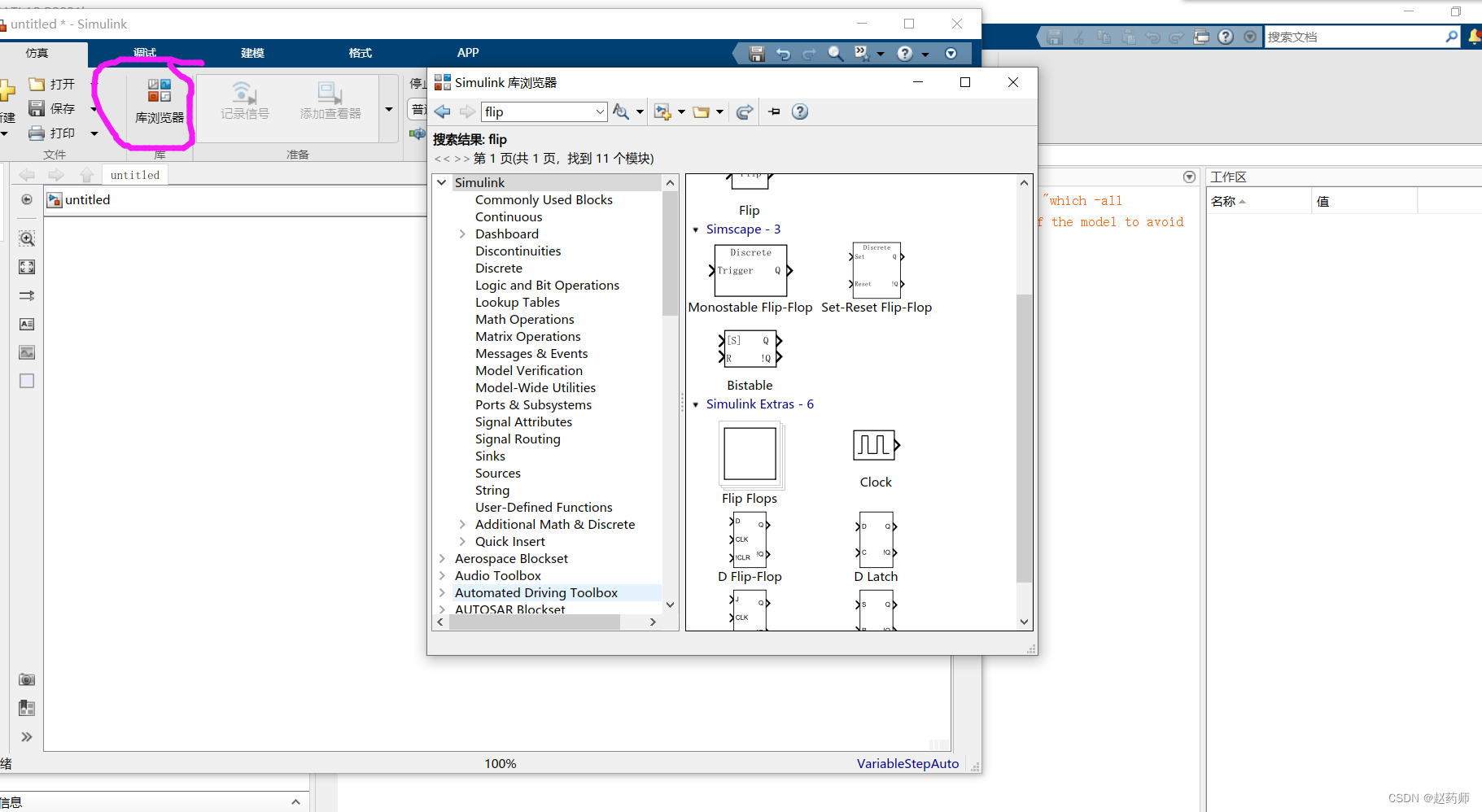This screenshot has height=812, width=1482.
Task: Click the image tool on Simulink palette
Action: [x=27, y=352]
